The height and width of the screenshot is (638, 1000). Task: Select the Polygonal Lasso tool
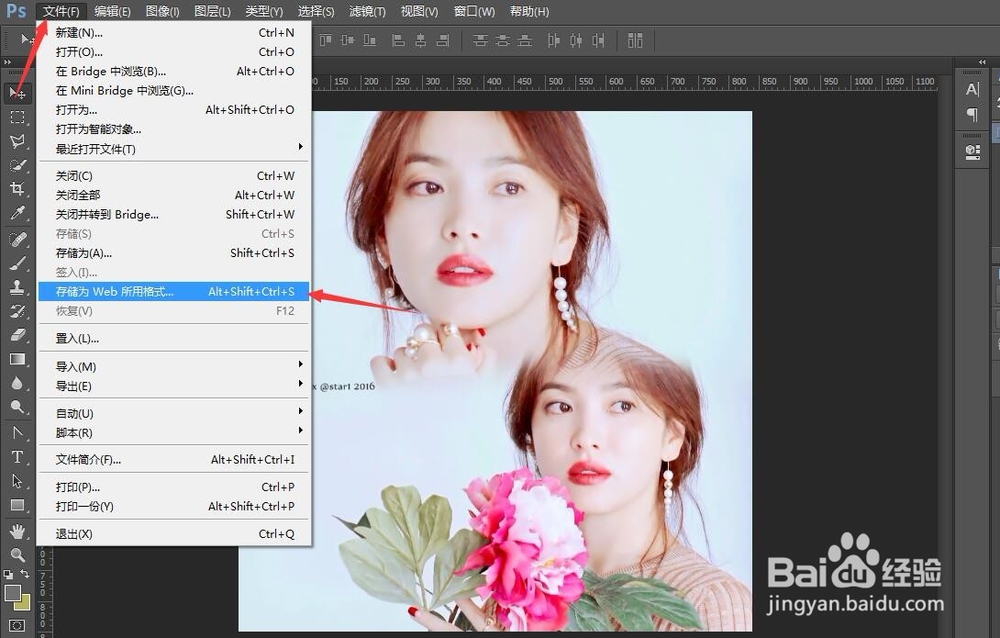17,141
